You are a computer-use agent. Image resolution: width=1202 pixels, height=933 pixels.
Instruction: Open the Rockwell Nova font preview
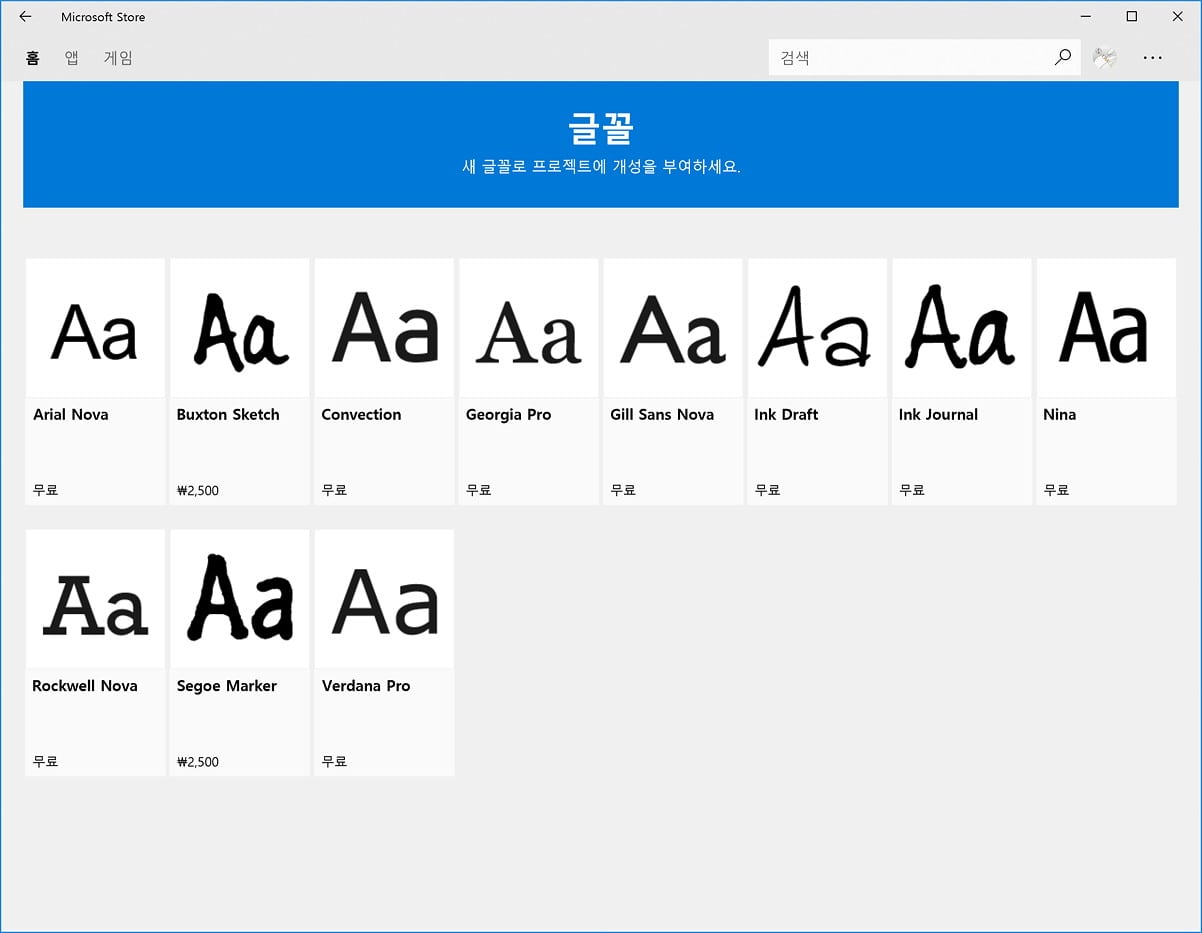tap(95, 599)
